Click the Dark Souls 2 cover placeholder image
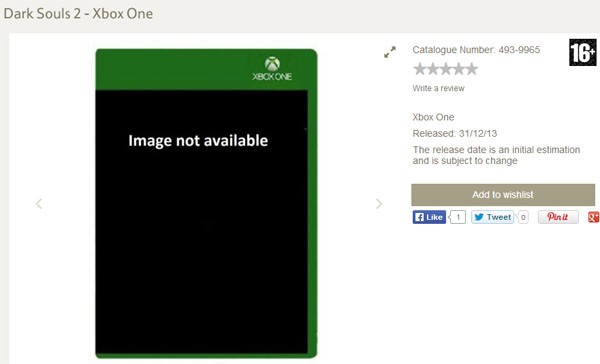This screenshot has height=364, width=600. point(206,204)
